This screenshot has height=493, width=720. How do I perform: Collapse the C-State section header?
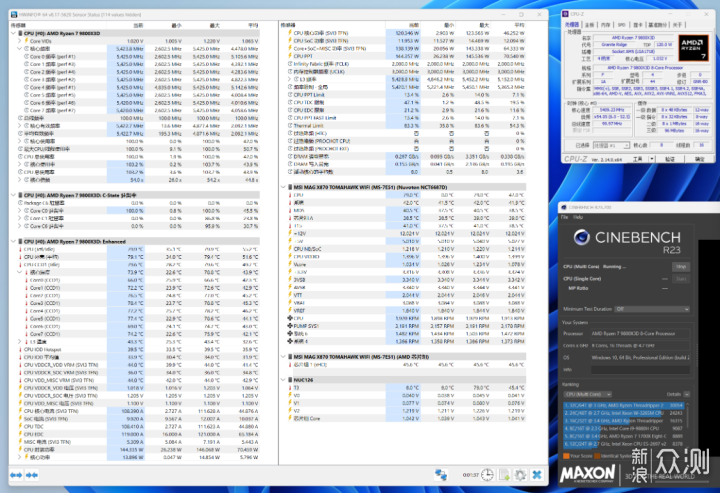click(13, 195)
